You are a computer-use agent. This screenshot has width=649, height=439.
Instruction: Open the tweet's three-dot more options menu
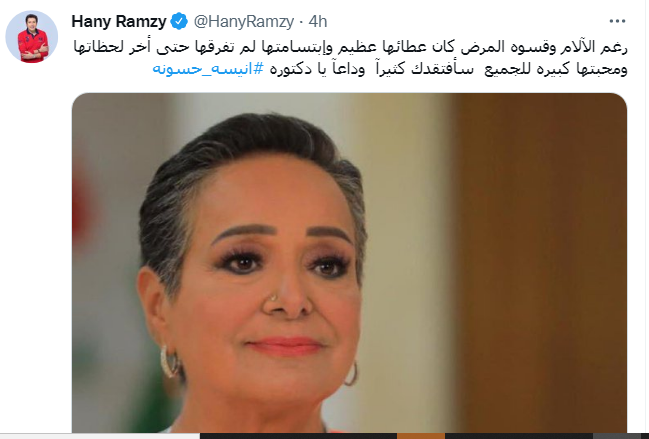tap(617, 21)
